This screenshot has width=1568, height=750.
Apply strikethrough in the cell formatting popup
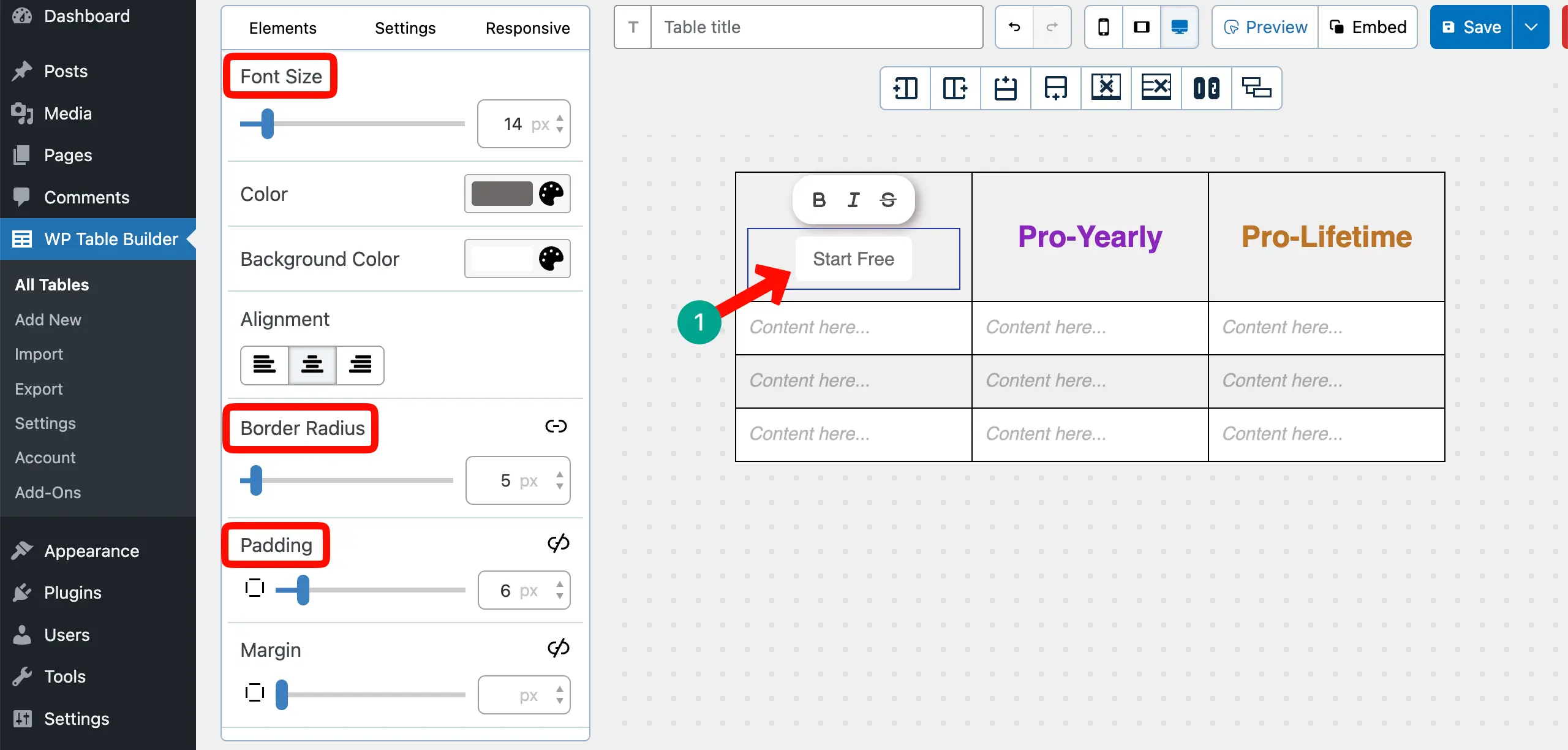click(889, 199)
